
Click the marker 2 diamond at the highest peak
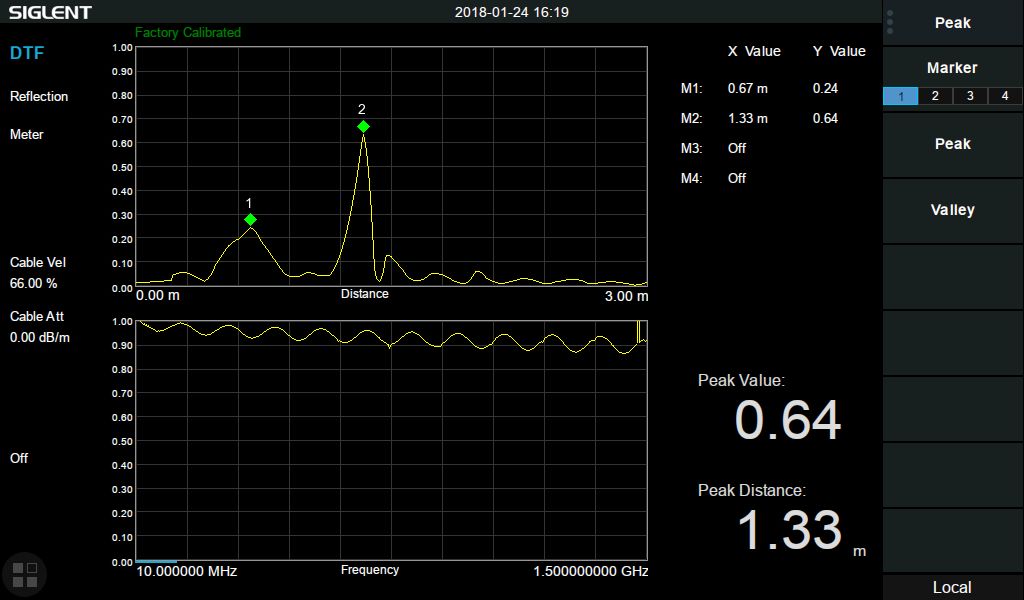click(363, 126)
